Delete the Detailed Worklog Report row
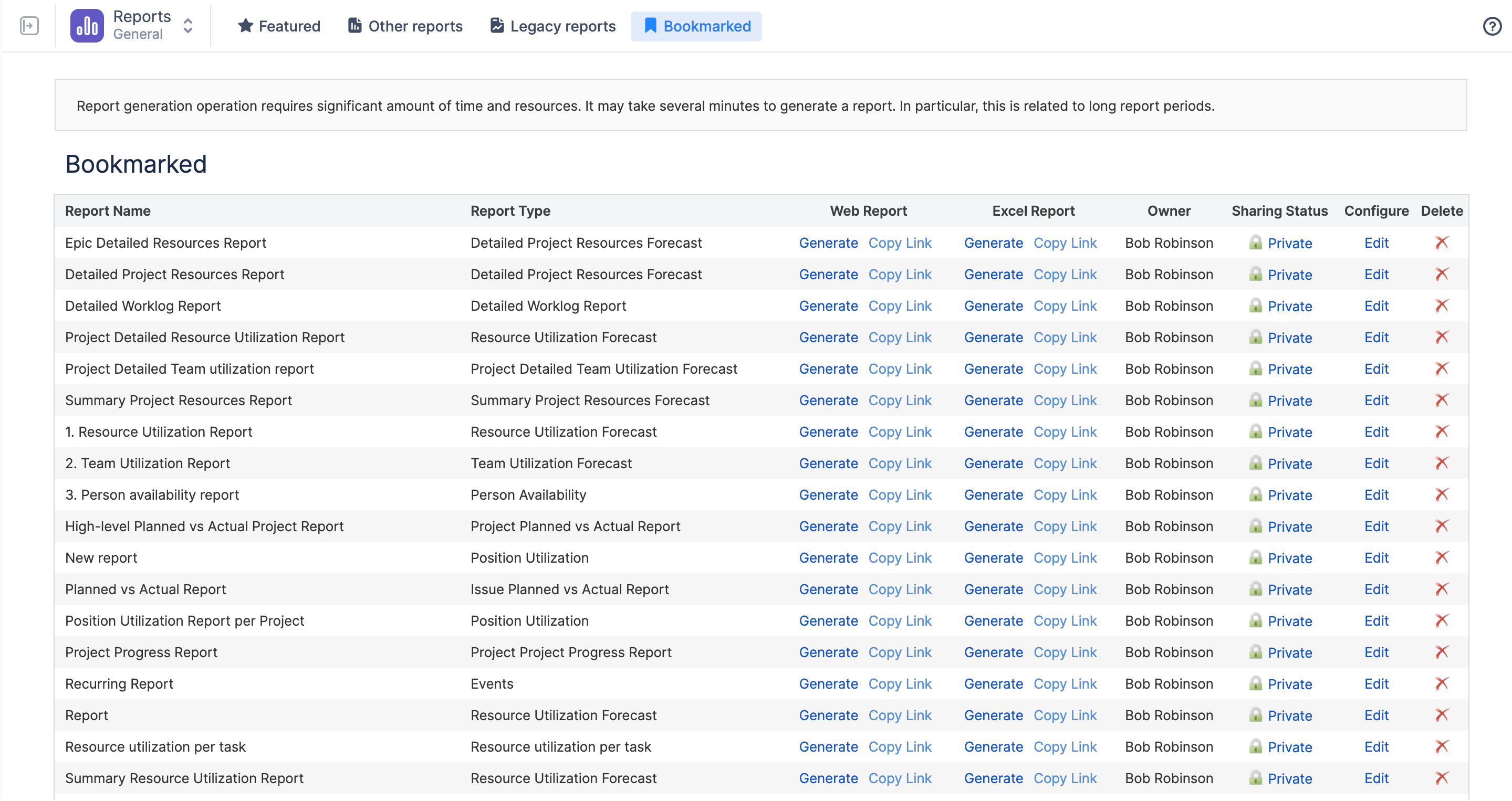The width and height of the screenshot is (1512, 801). (x=1442, y=305)
